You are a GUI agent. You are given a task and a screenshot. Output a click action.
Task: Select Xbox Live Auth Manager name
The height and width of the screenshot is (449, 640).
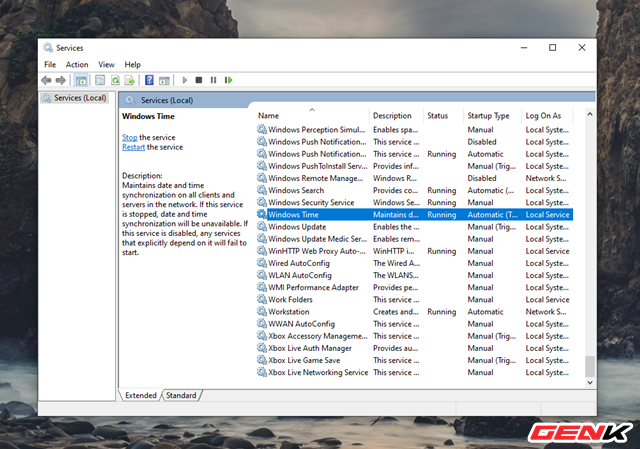click(x=310, y=348)
